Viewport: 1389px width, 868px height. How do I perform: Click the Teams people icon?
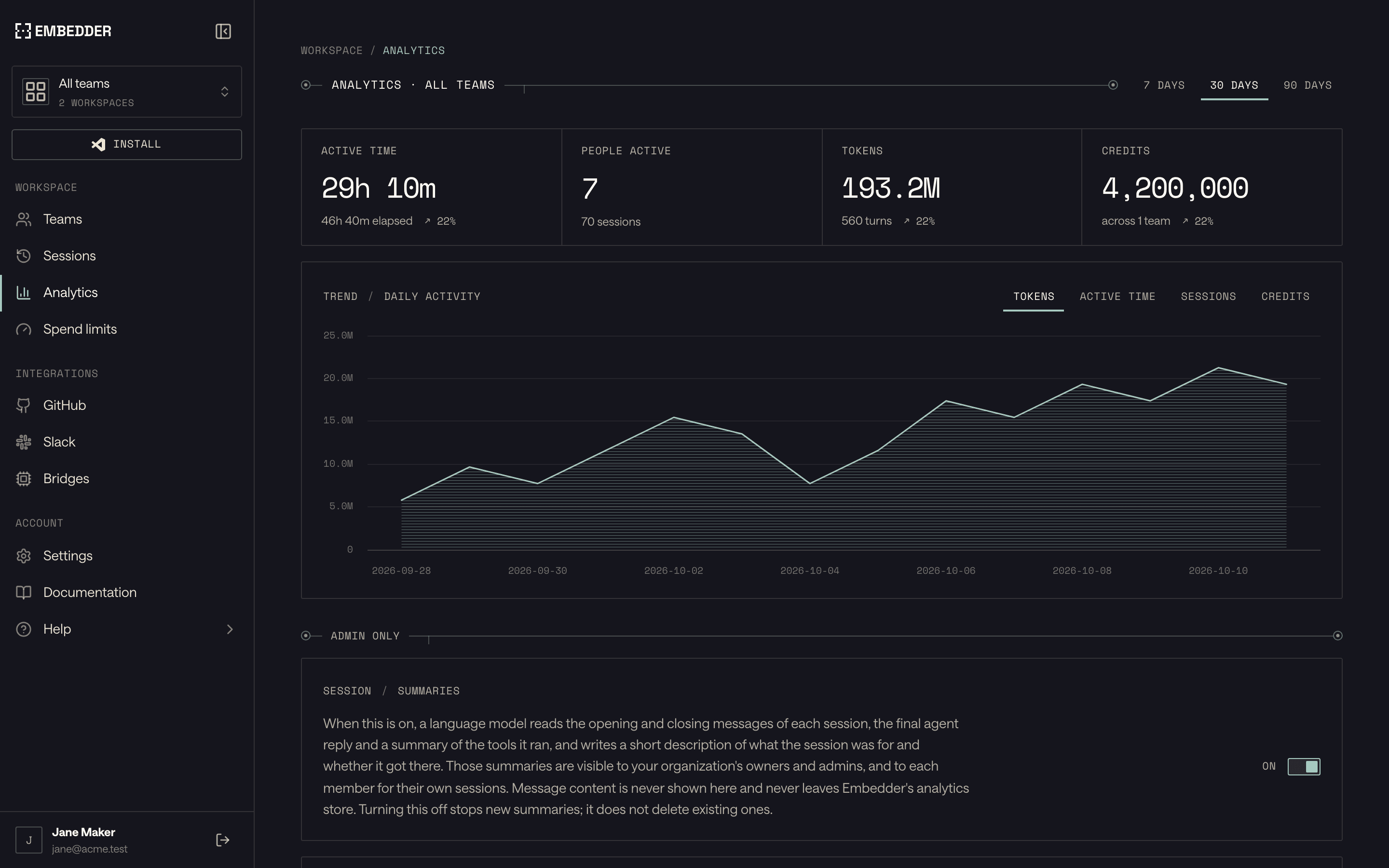pyautogui.click(x=24, y=219)
